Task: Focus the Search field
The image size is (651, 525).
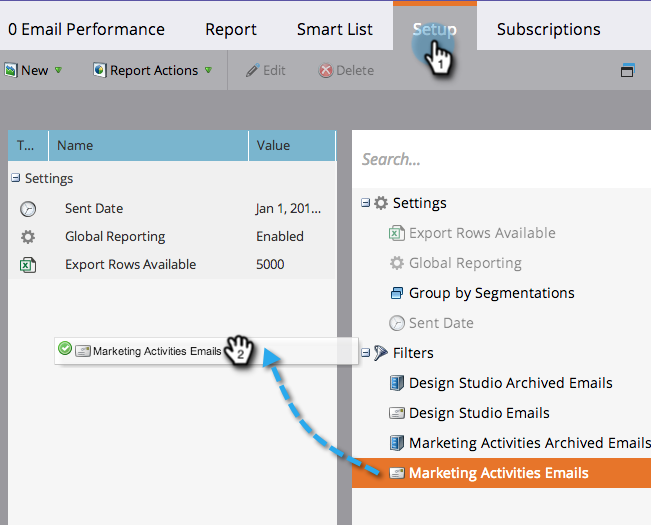Action: (500, 159)
